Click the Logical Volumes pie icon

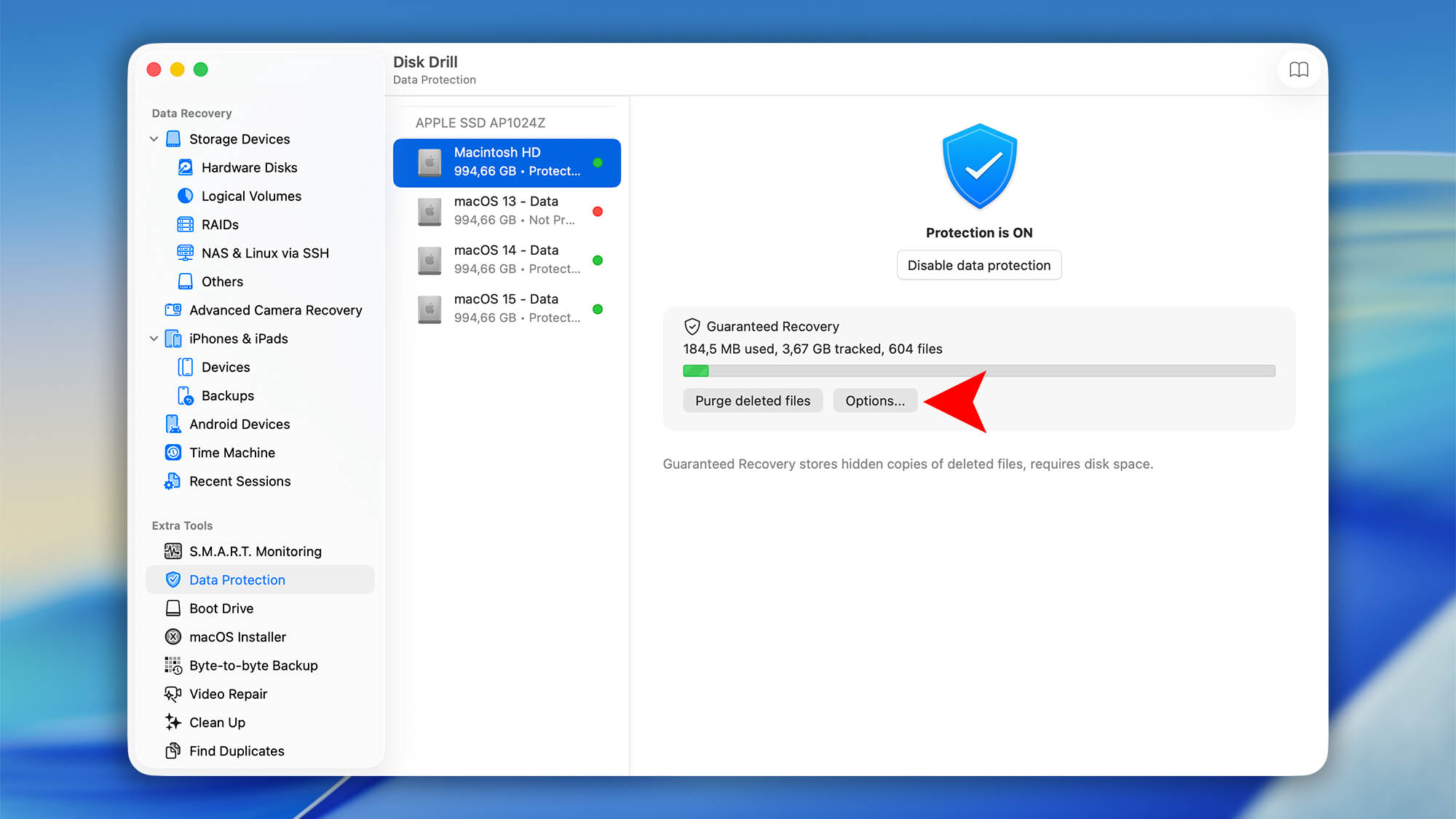point(186,196)
